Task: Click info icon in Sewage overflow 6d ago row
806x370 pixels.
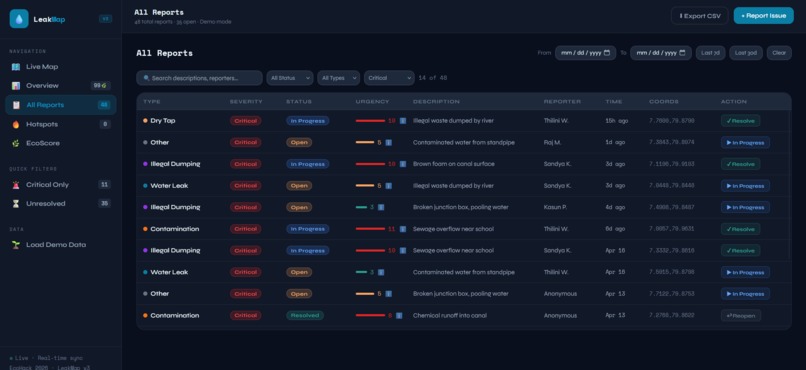Action: tap(403, 229)
